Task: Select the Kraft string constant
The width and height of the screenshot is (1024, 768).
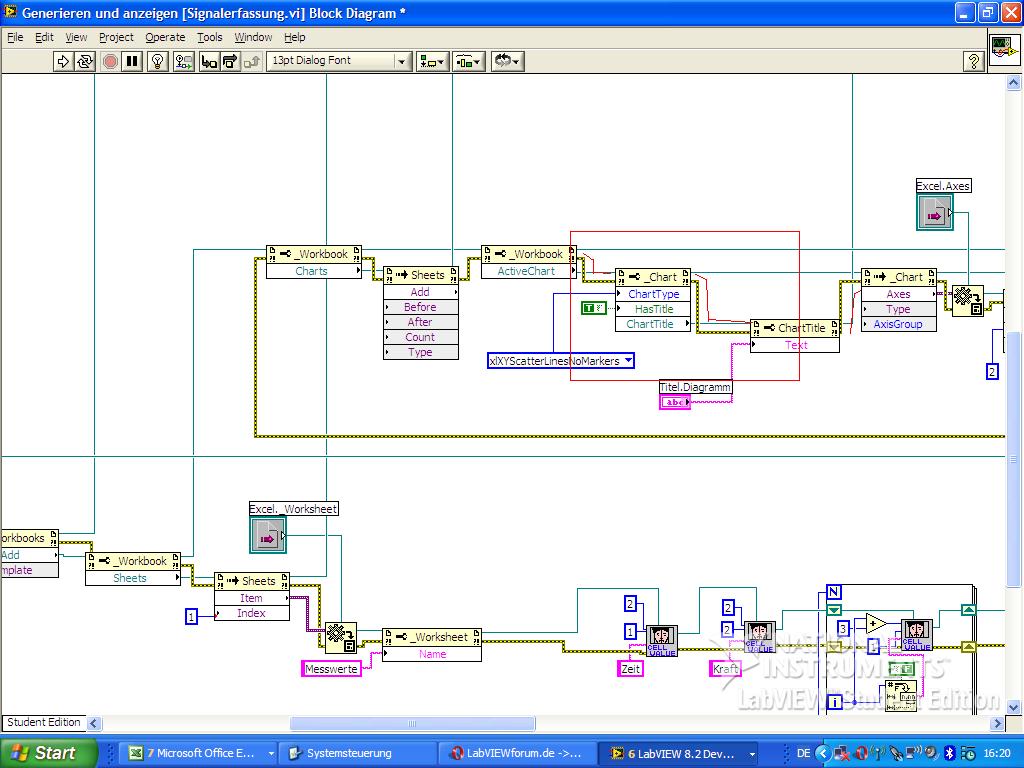Action: 726,669
